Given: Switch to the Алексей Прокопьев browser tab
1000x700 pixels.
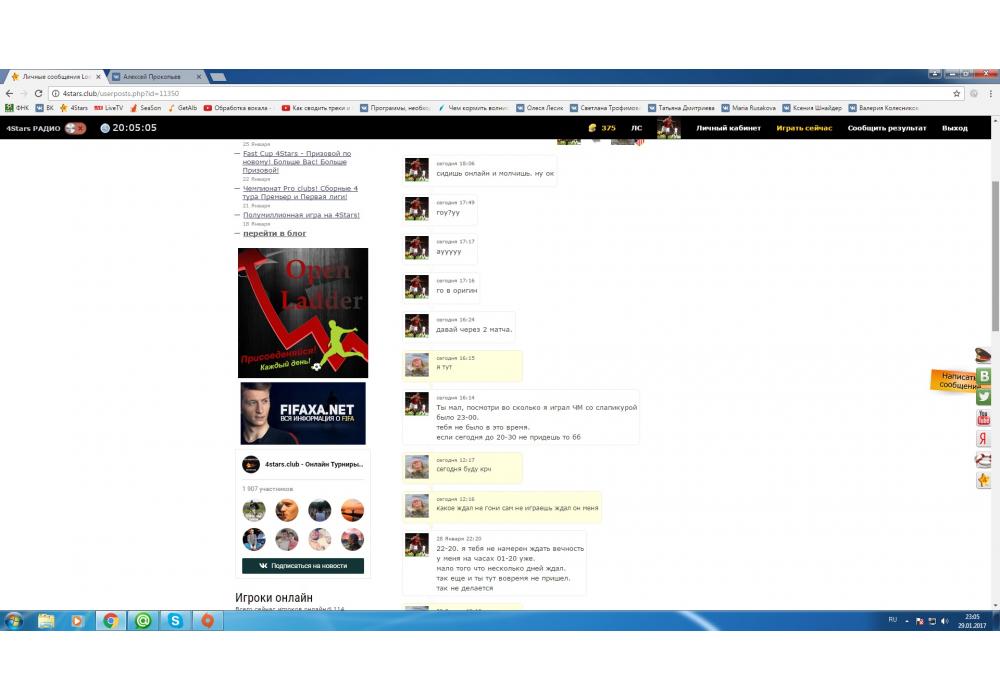Looking at the screenshot, I should tap(153, 77).
